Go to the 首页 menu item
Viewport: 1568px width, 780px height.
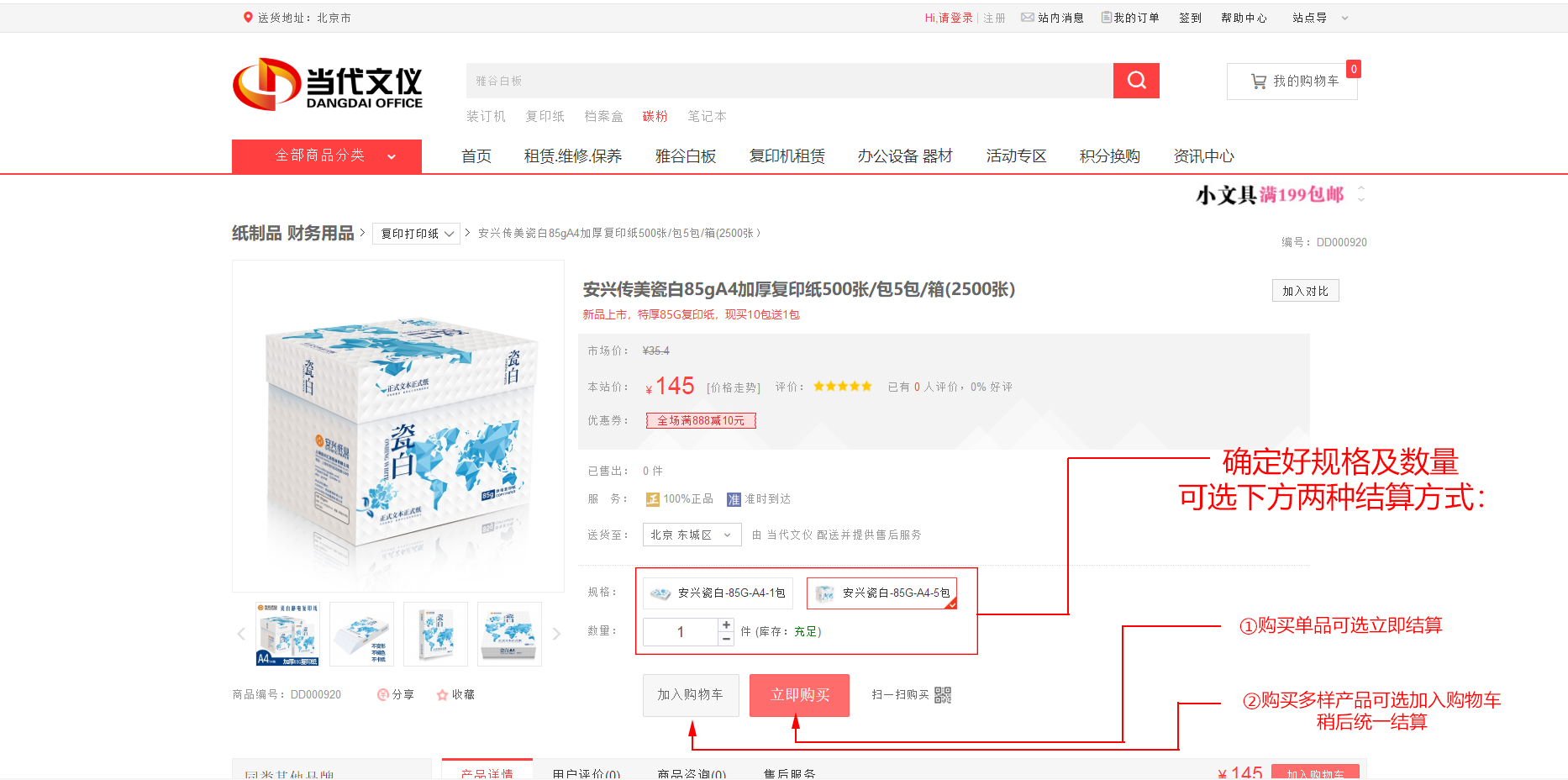click(476, 156)
